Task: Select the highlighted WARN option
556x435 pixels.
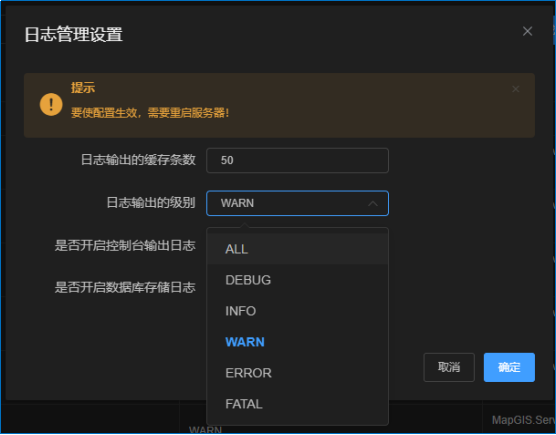Action: point(297,342)
